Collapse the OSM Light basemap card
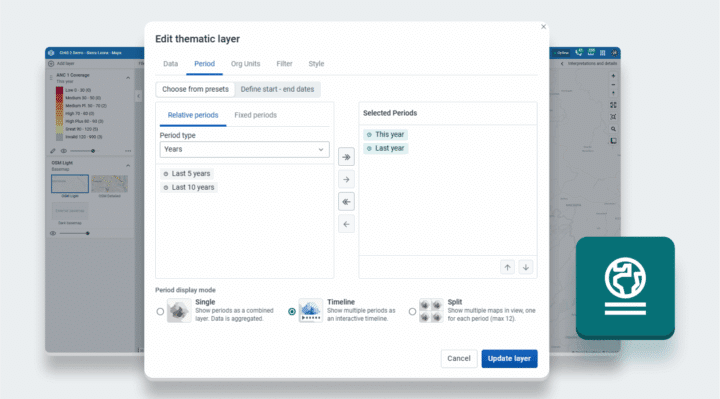Viewport: 720px width, 399px height. 128,165
